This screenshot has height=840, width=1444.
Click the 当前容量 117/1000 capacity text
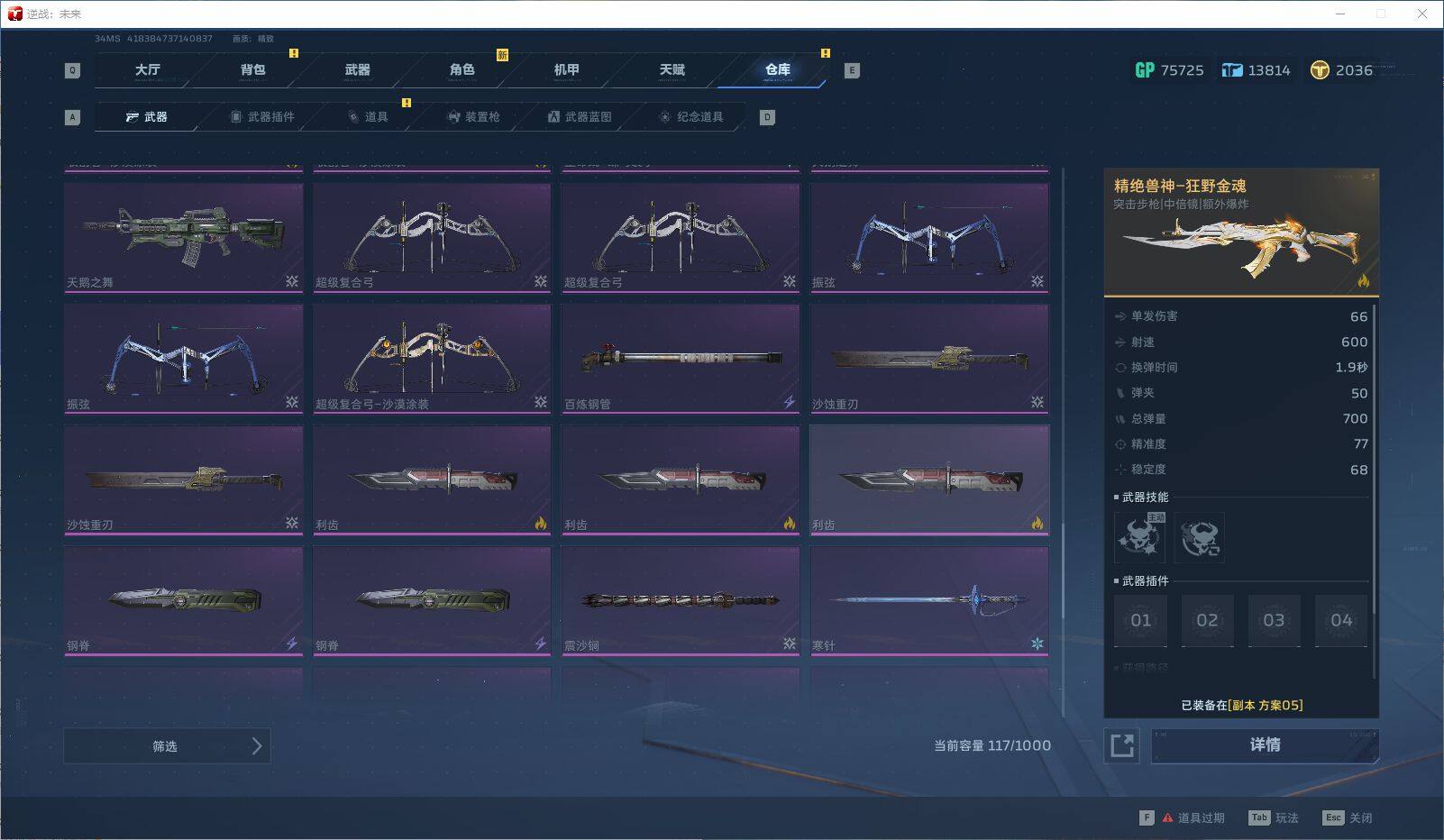coord(992,745)
